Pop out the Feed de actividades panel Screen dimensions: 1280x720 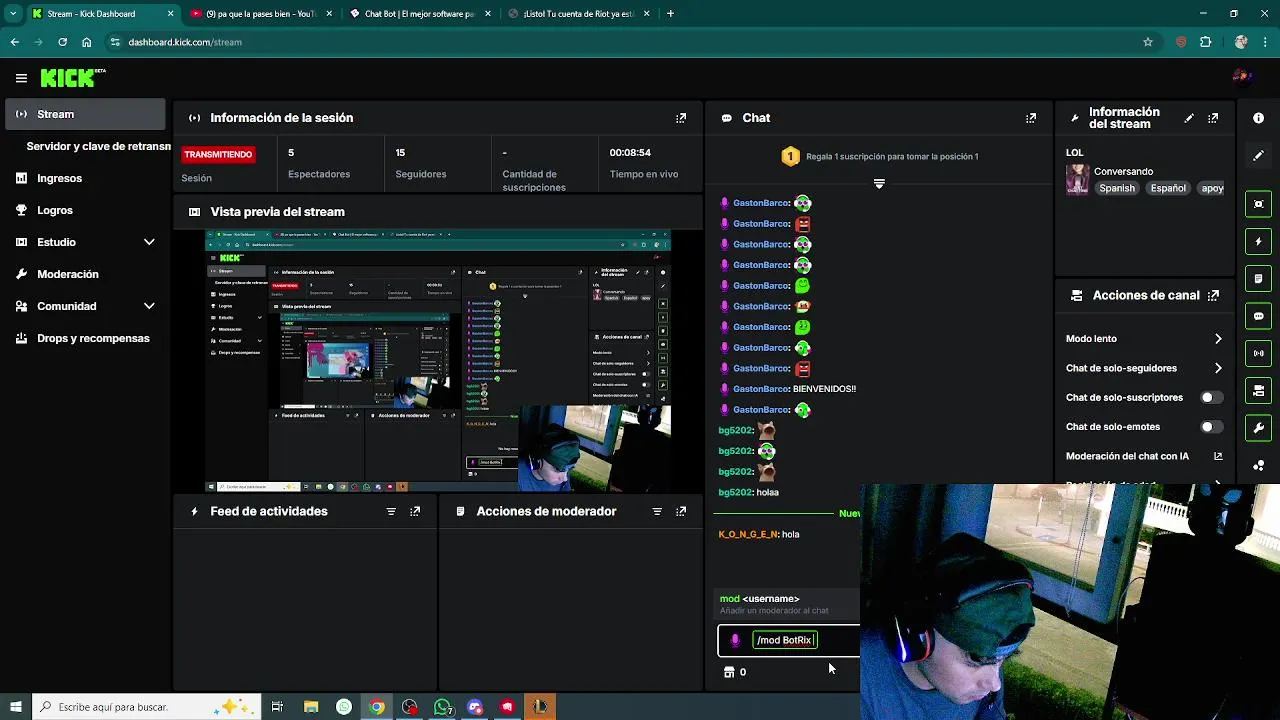[x=415, y=511]
